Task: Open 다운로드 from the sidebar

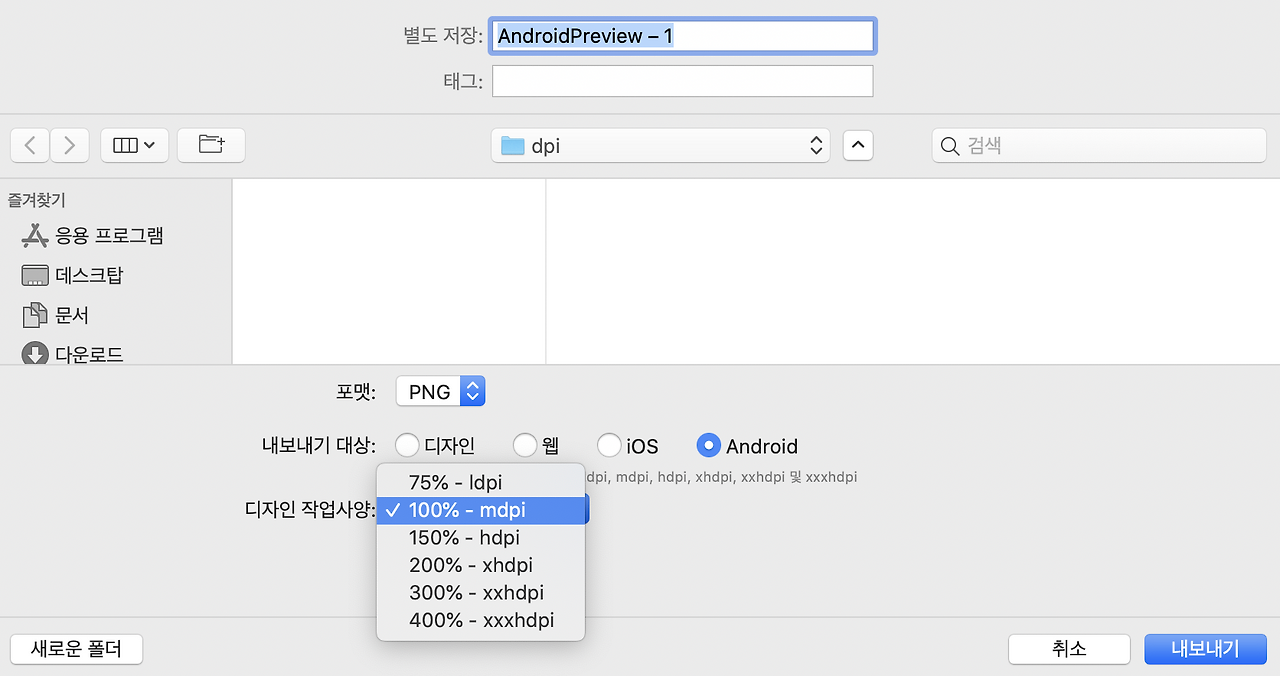Action: tap(80, 354)
